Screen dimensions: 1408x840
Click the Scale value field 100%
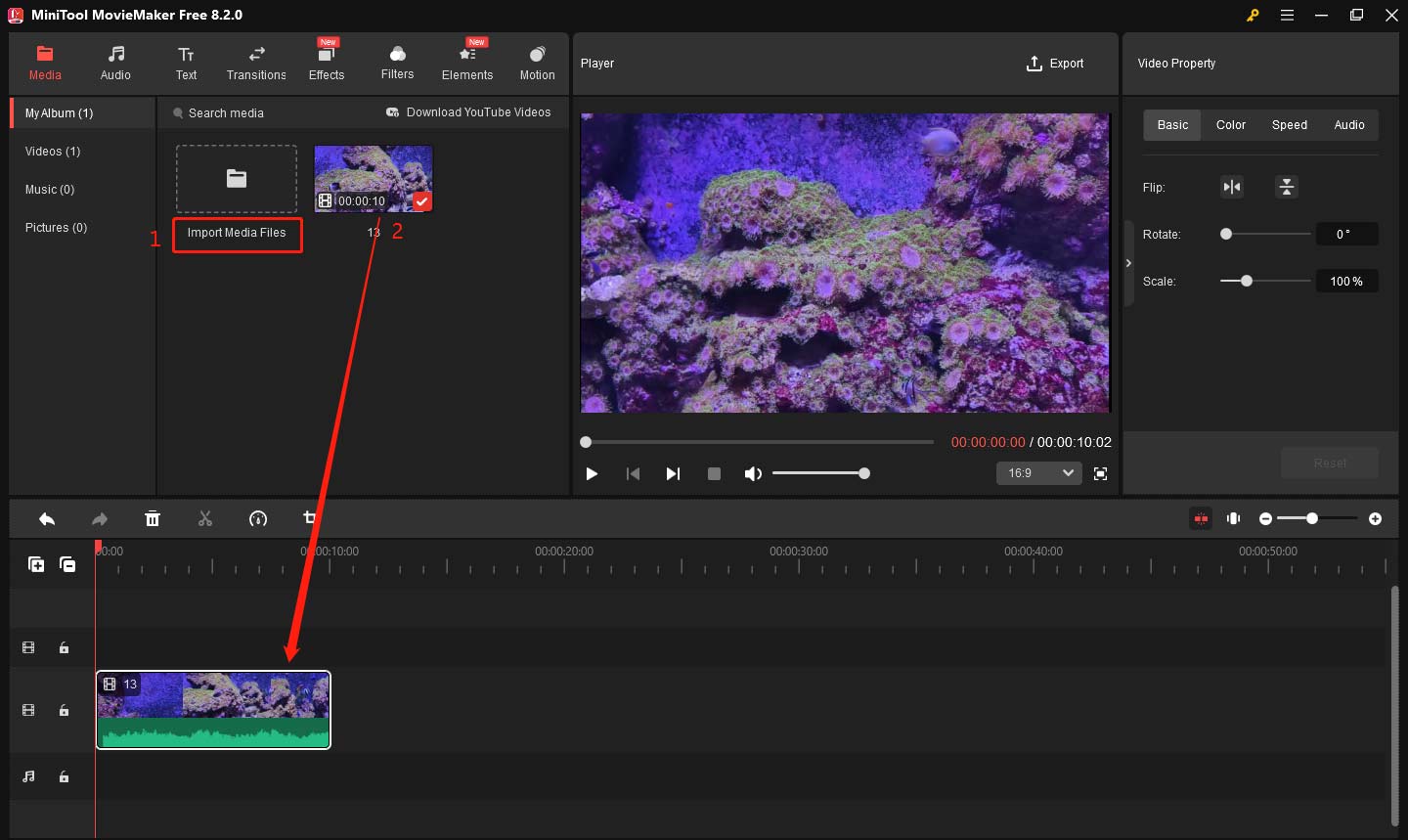coord(1346,282)
